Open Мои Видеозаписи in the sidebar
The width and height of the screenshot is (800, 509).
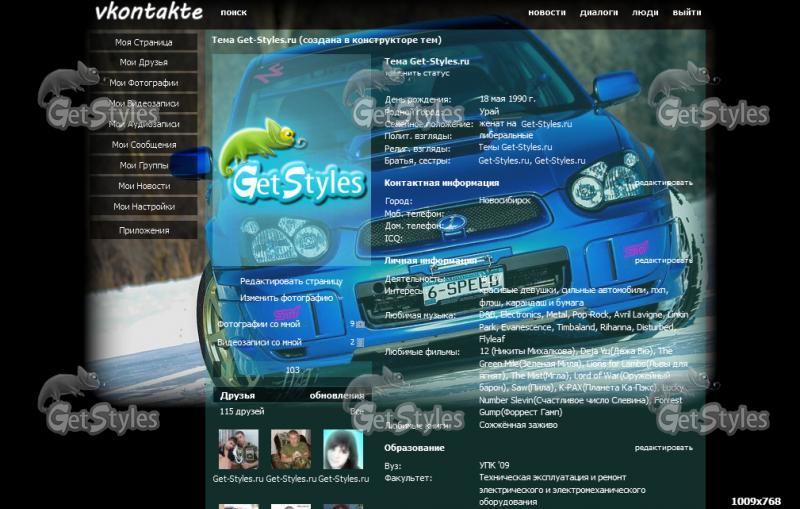(143, 104)
